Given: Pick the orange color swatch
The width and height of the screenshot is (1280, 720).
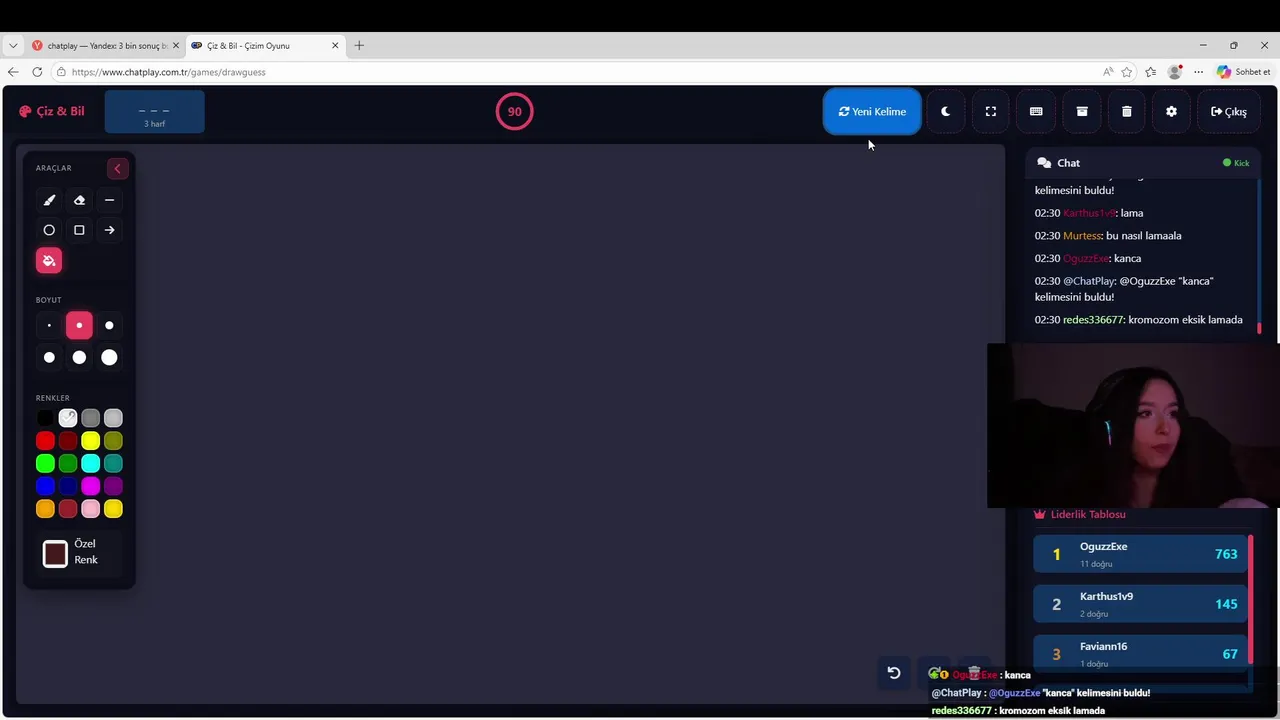Looking at the screenshot, I should tap(45, 509).
